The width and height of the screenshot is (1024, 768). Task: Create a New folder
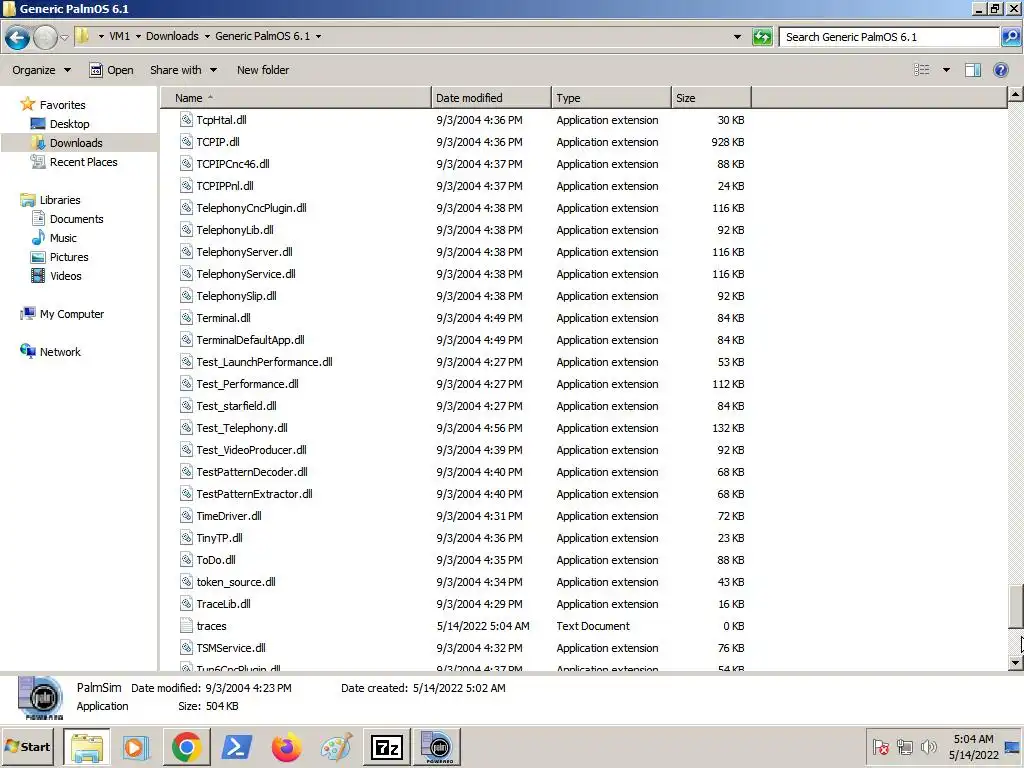tap(263, 70)
